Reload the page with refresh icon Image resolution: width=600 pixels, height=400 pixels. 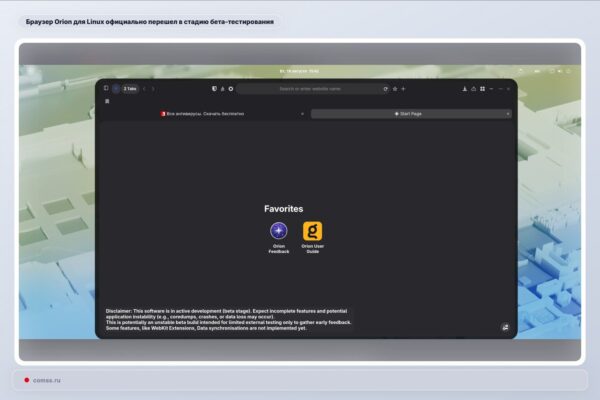click(x=385, y=89)
